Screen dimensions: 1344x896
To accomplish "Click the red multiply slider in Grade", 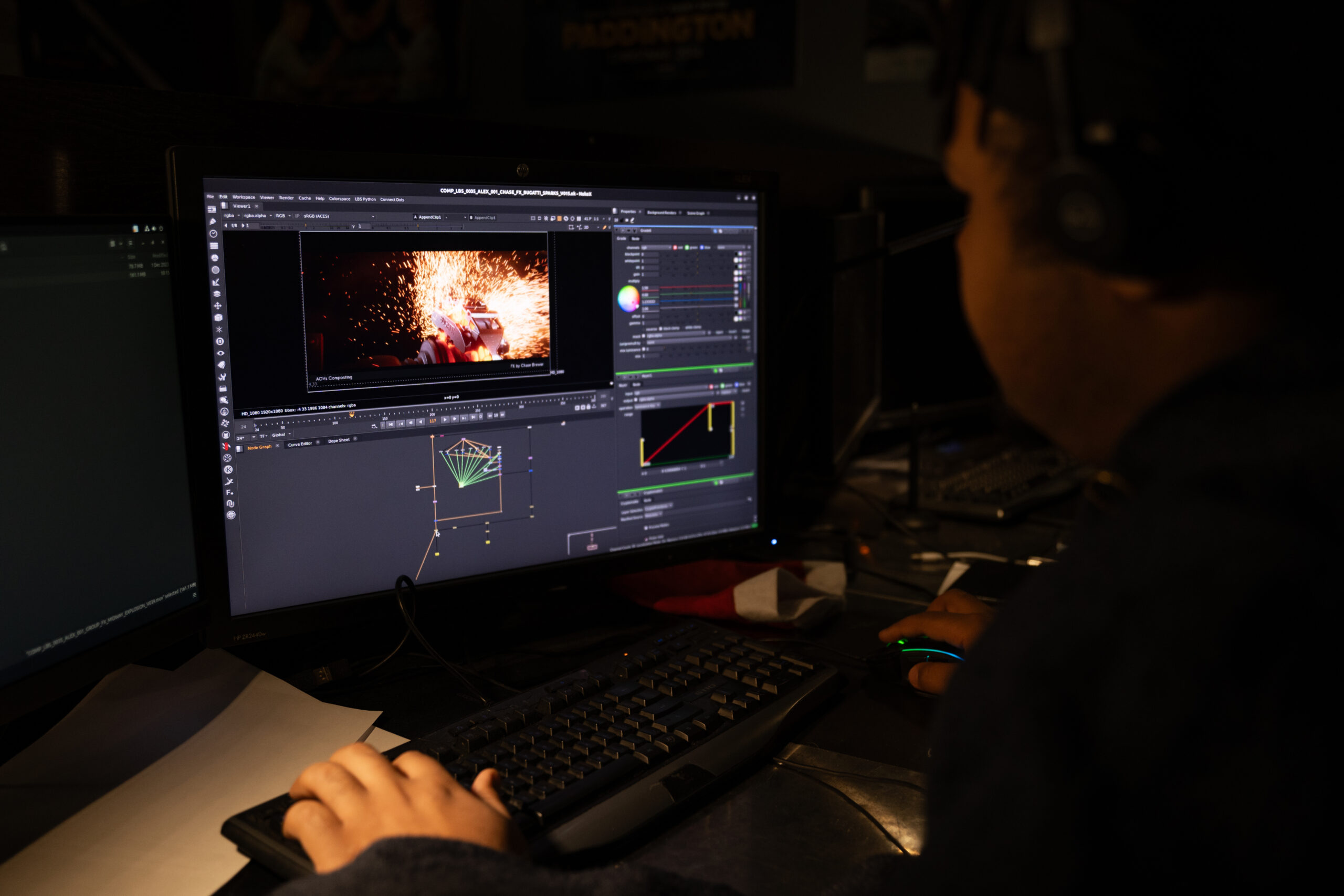I will [697, 288].
